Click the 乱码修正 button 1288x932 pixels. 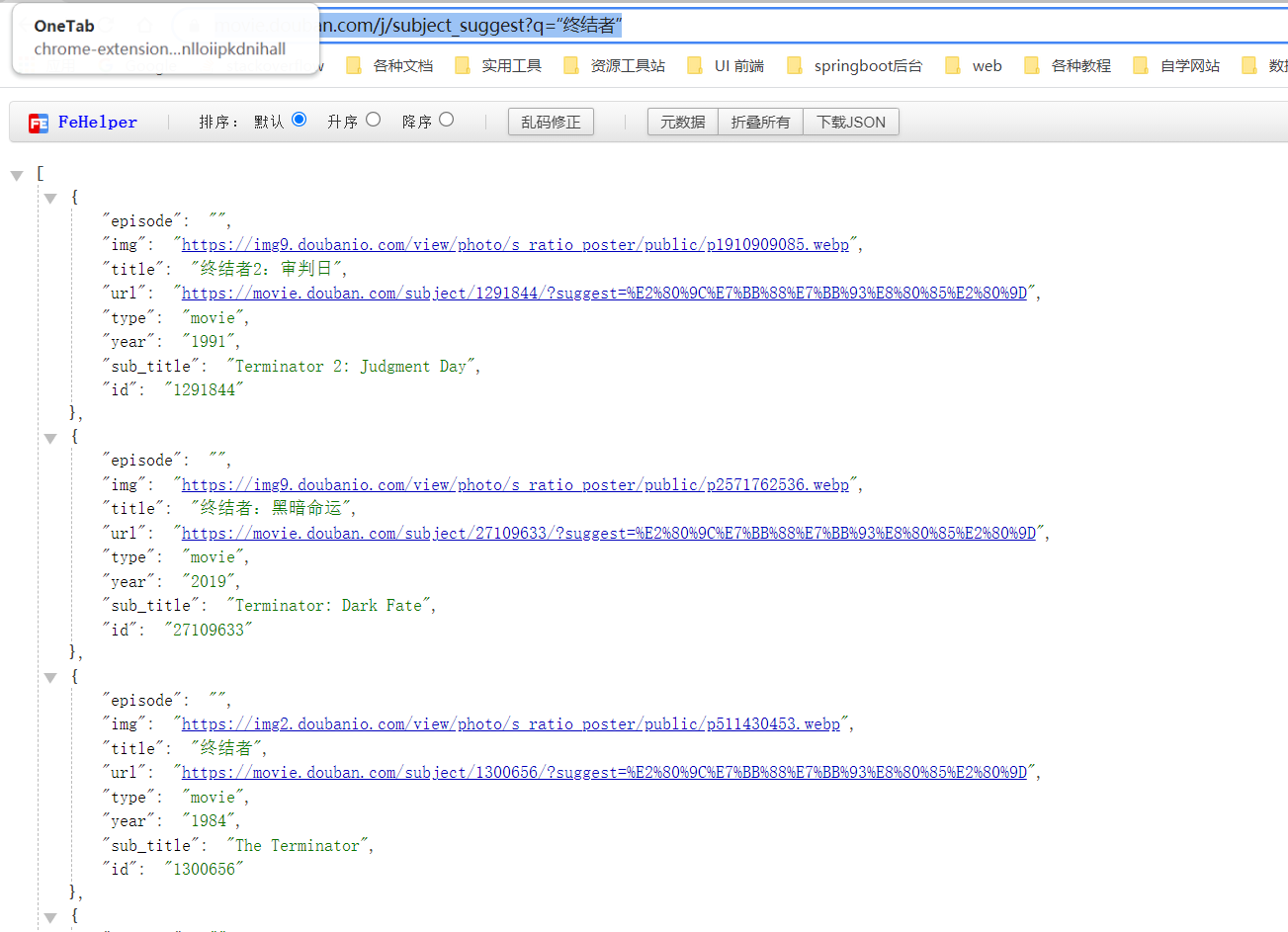click(551, 122)
